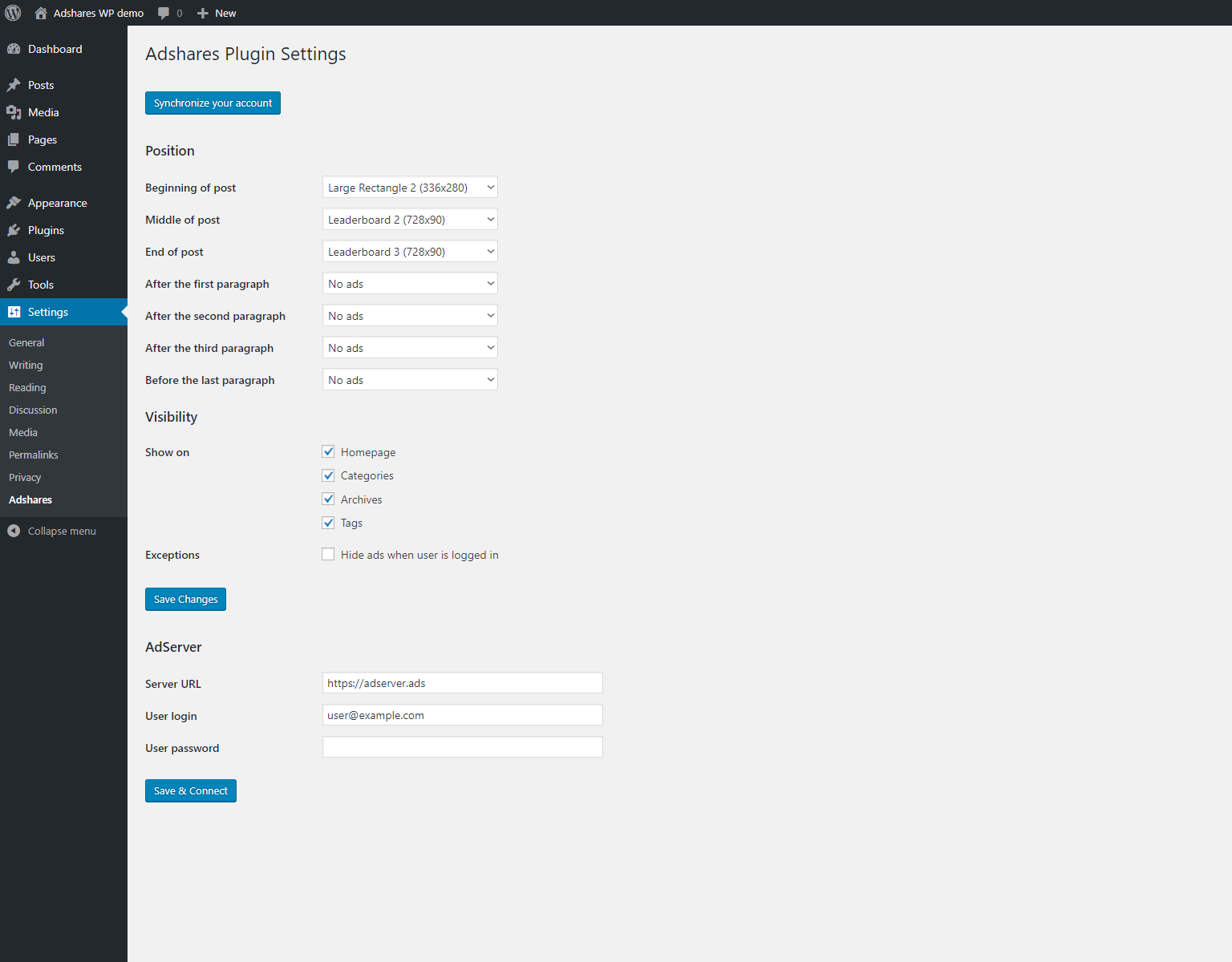
Task: Click the Tools wrench icon
Action: point(14,285)
